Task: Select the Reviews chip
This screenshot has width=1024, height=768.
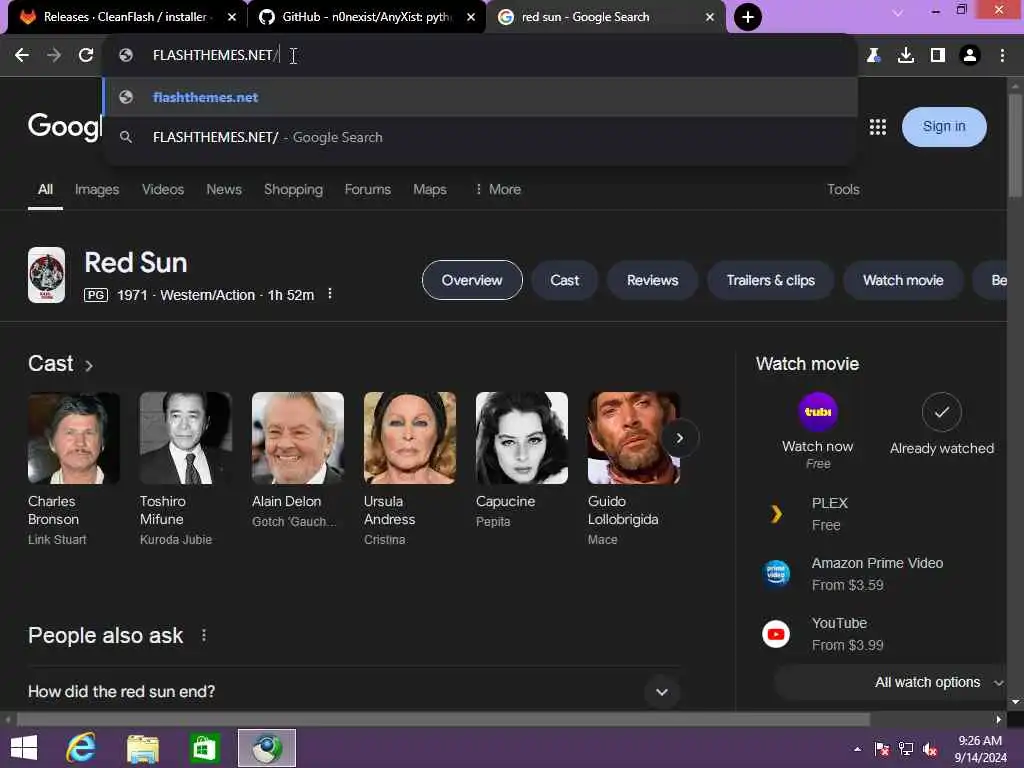Action: [x=652, y=280]
